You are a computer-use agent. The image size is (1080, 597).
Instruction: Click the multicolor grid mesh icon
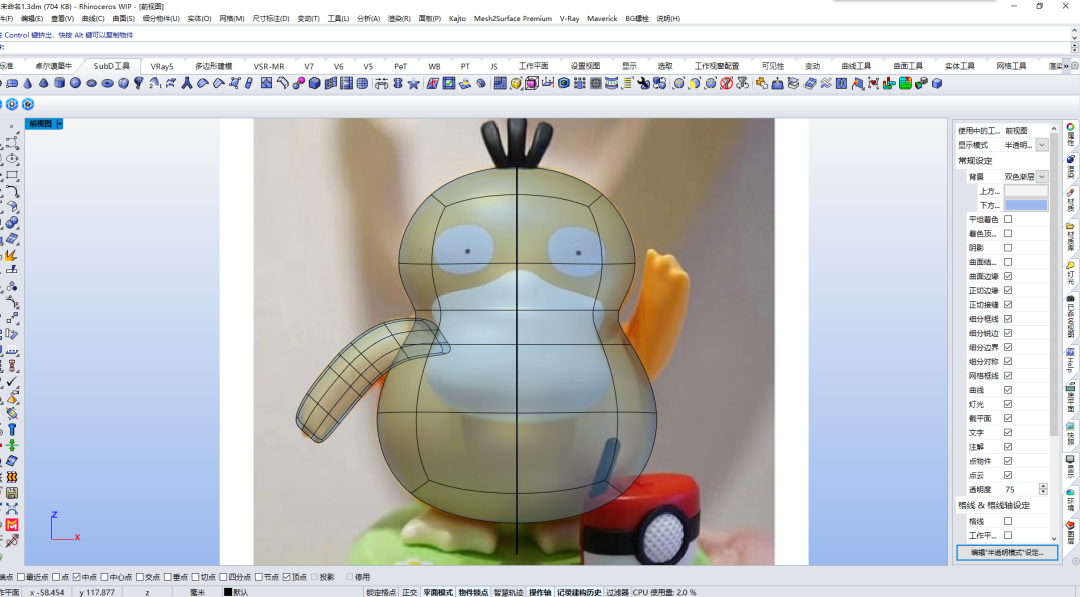pyautogui.click(x=905, y=83)
